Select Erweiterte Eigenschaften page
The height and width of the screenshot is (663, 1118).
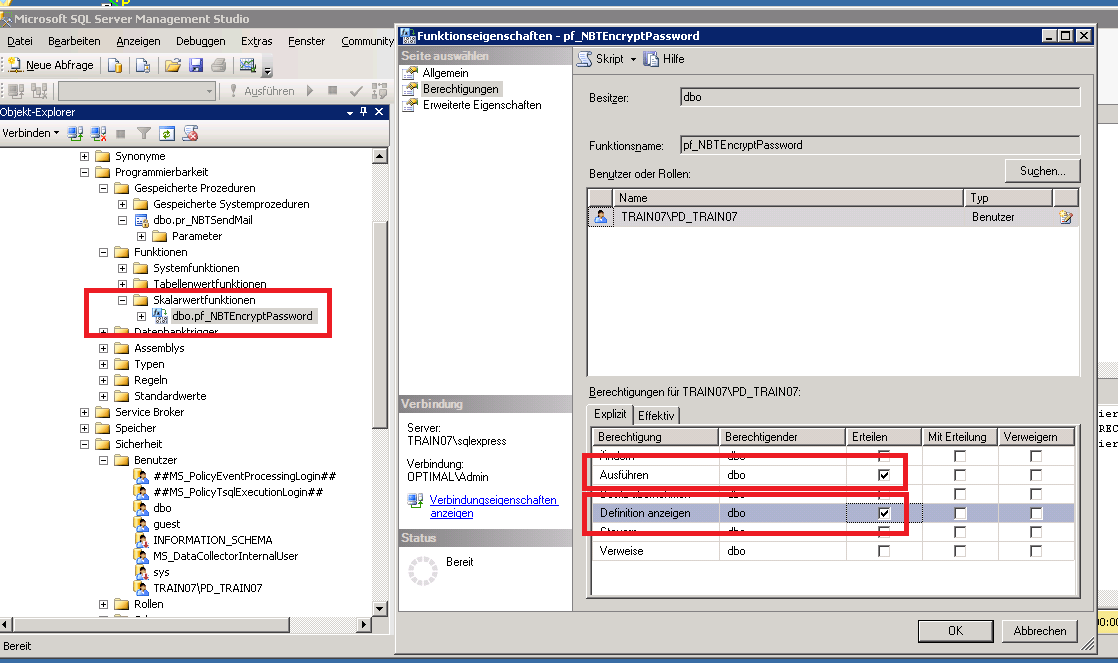coord(481,105)
